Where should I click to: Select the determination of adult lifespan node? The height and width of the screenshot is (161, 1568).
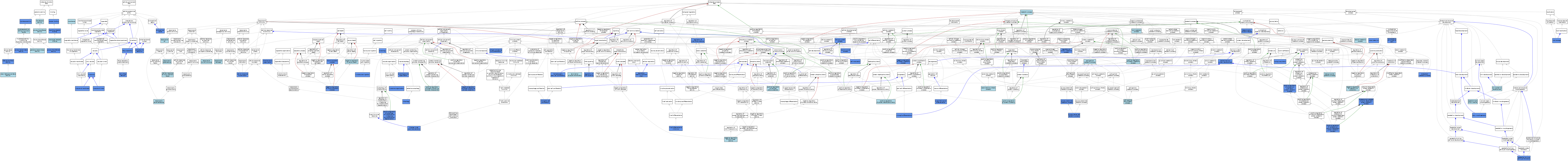click(1247, 31)
